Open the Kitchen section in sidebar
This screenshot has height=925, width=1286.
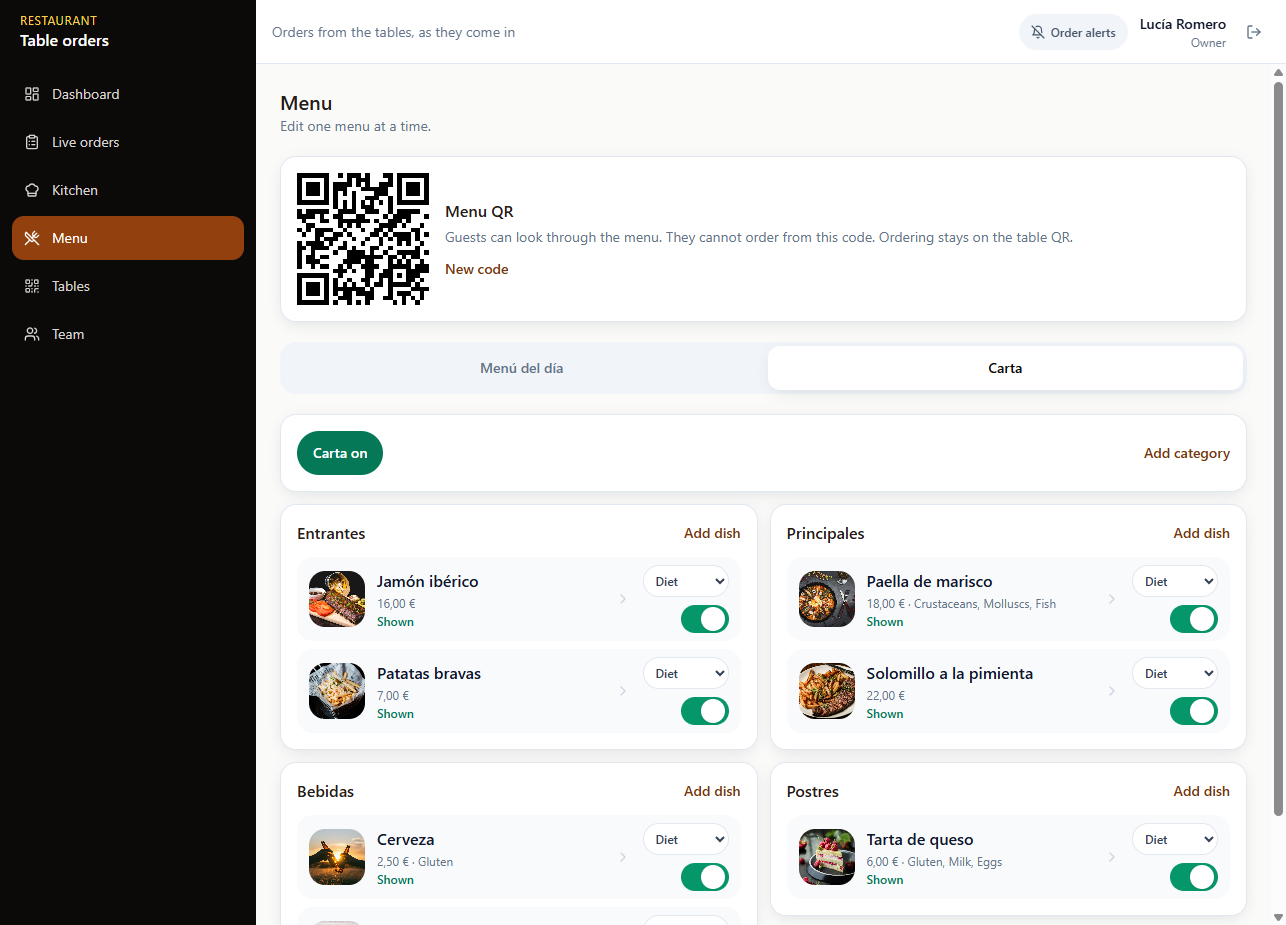pos(128,190)
